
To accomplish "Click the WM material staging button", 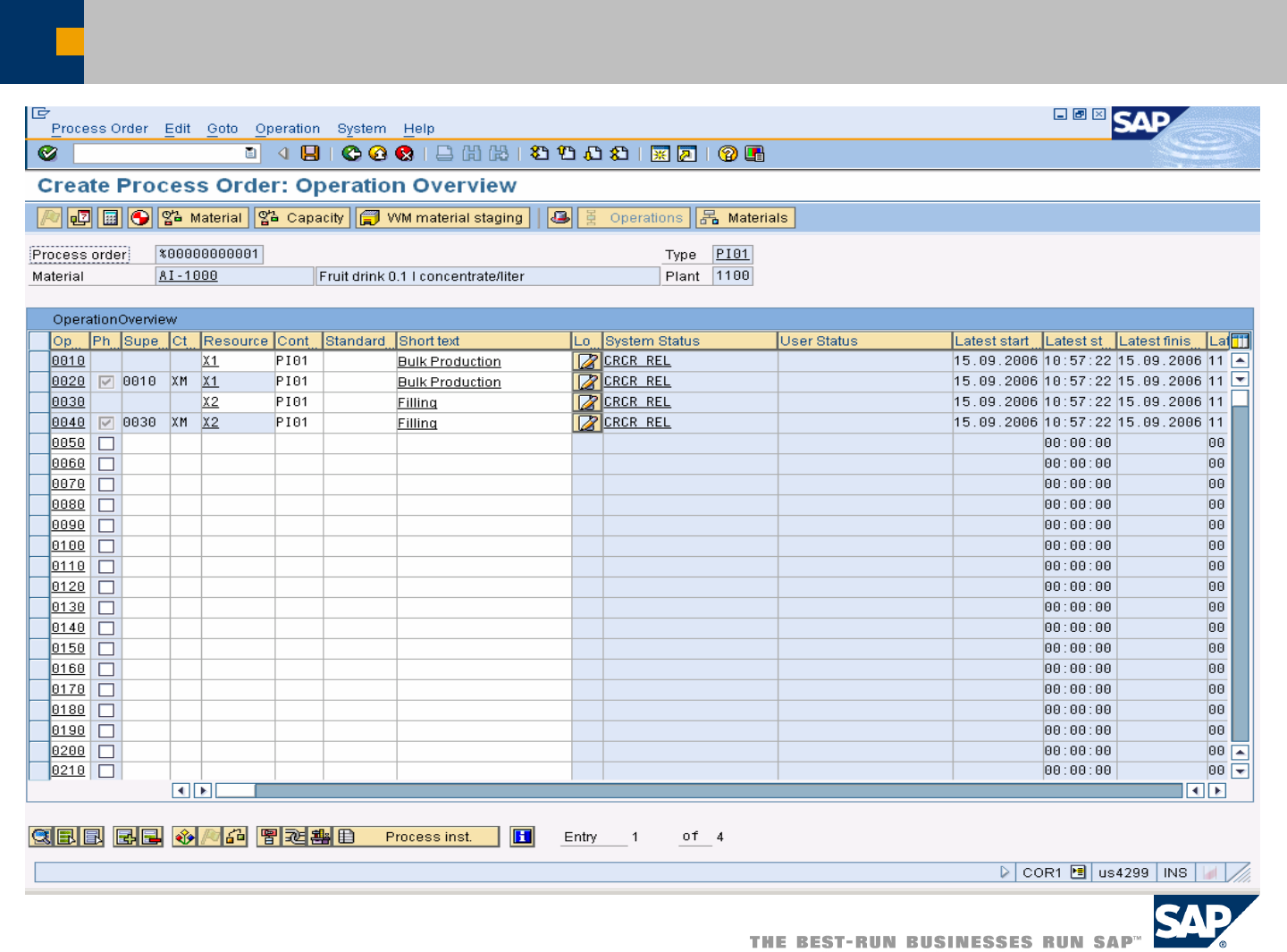I will pyautogui.click(x=442, y=218).
